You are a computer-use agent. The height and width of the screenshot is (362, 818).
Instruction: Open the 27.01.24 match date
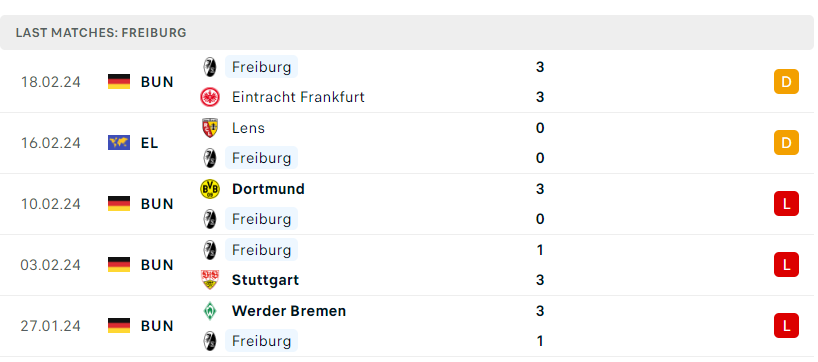point(51,326)
